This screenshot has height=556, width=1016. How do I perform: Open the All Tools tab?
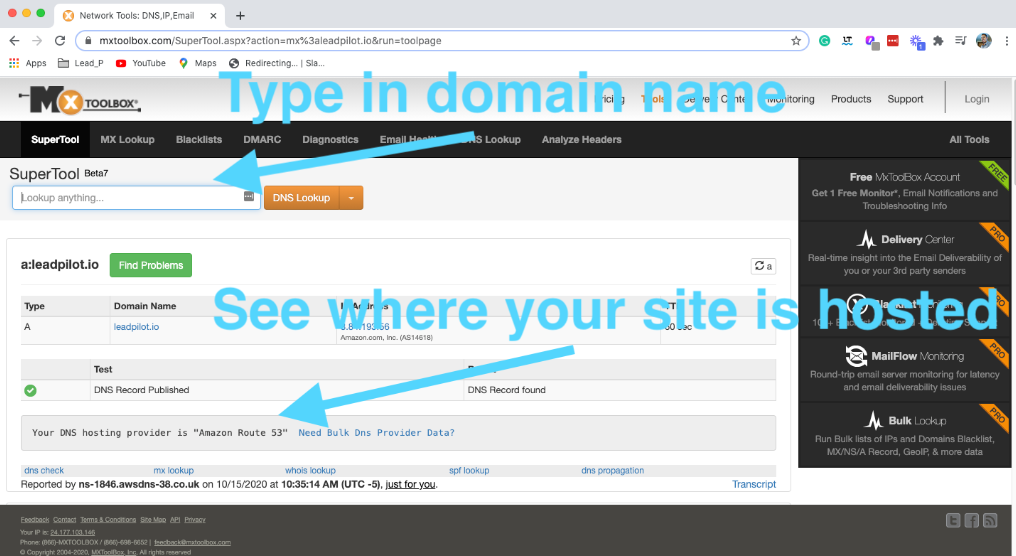coord(969,139)
